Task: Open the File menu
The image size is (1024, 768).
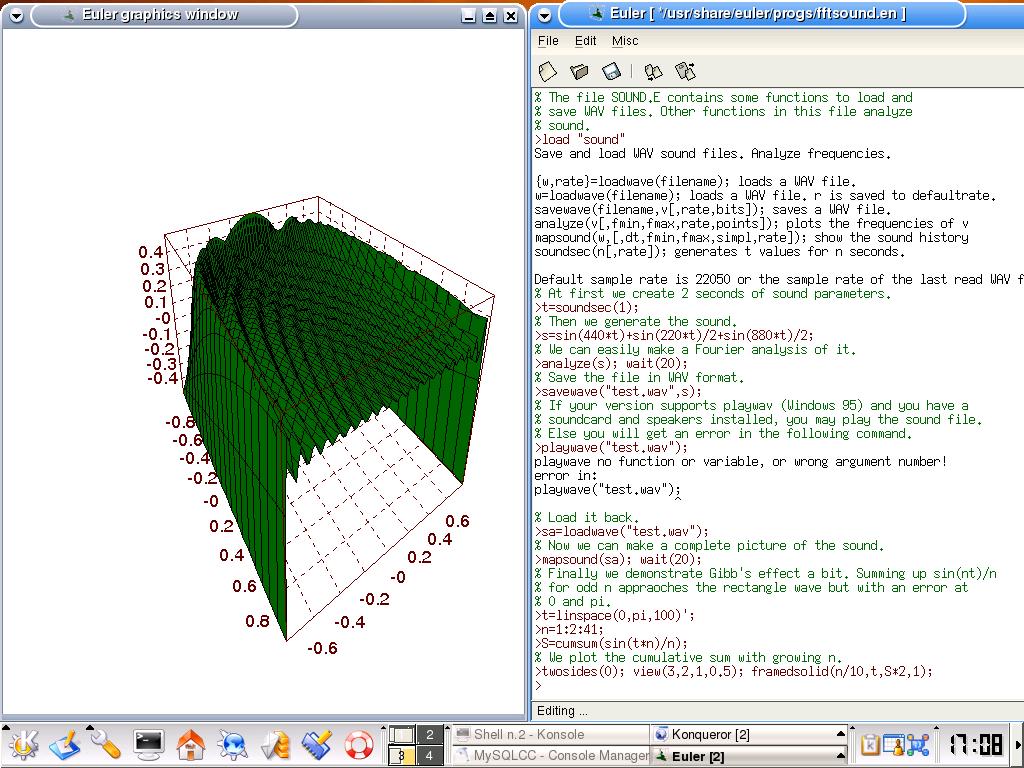Action: 548,40
